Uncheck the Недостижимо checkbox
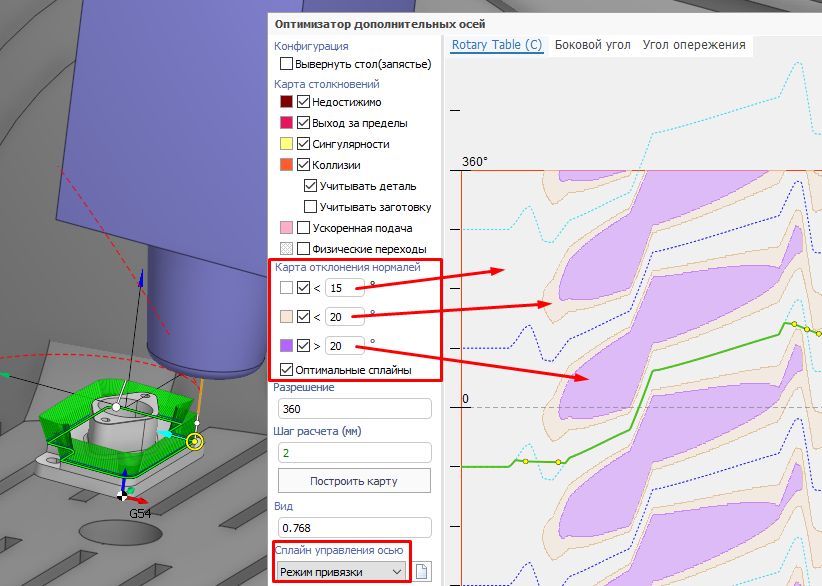 point(304,102)
